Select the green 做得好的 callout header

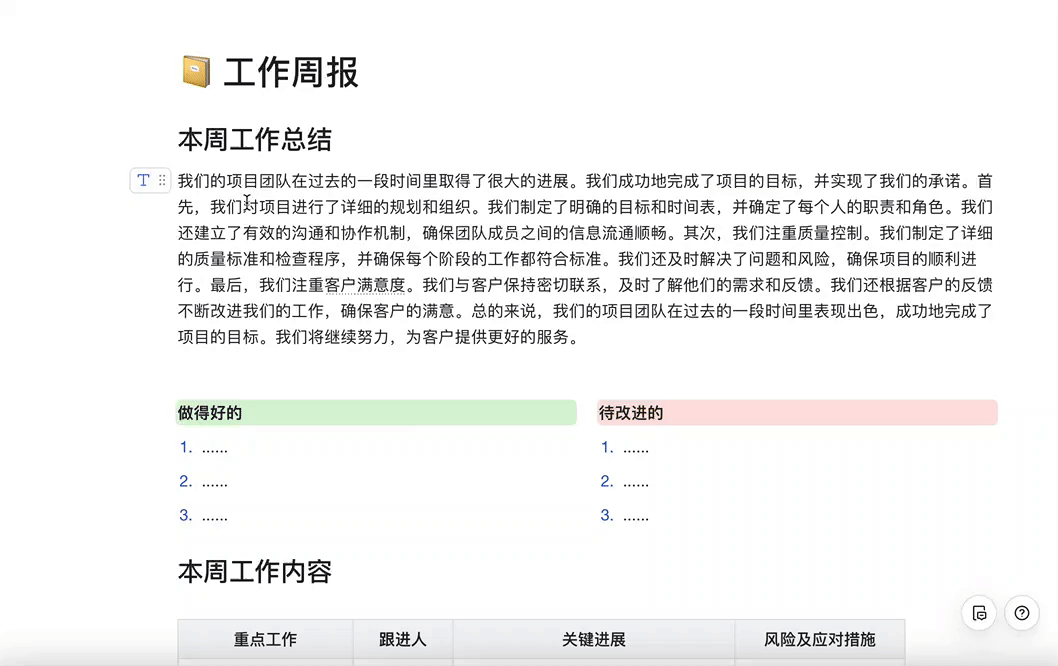(377, 413)
